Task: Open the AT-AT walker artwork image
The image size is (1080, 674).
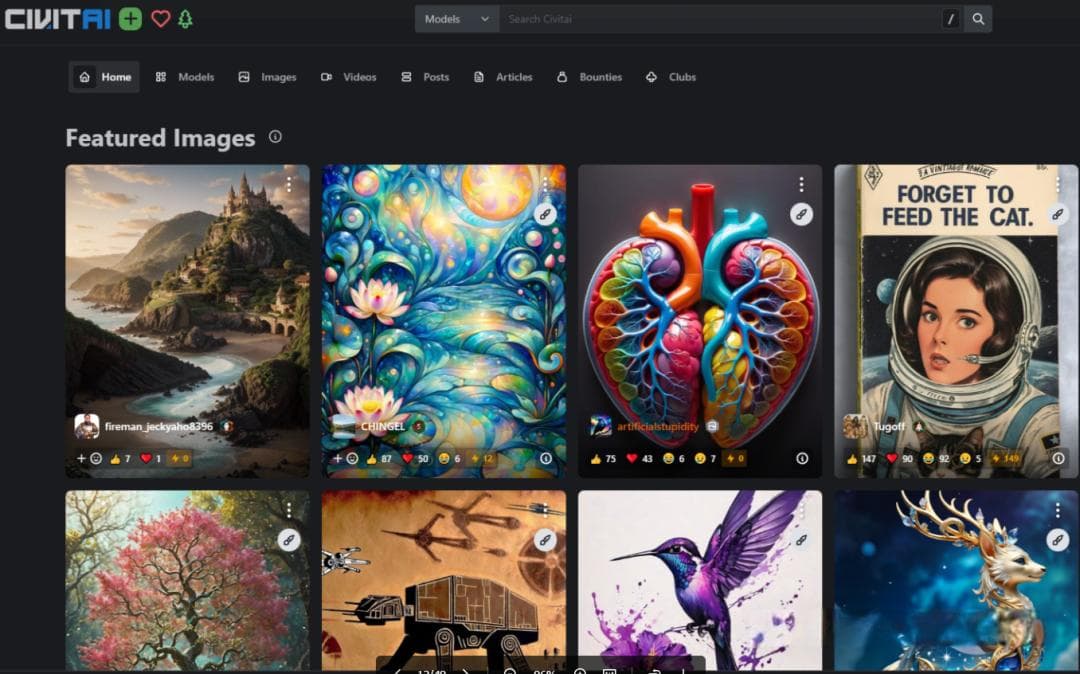Action: 444,580
